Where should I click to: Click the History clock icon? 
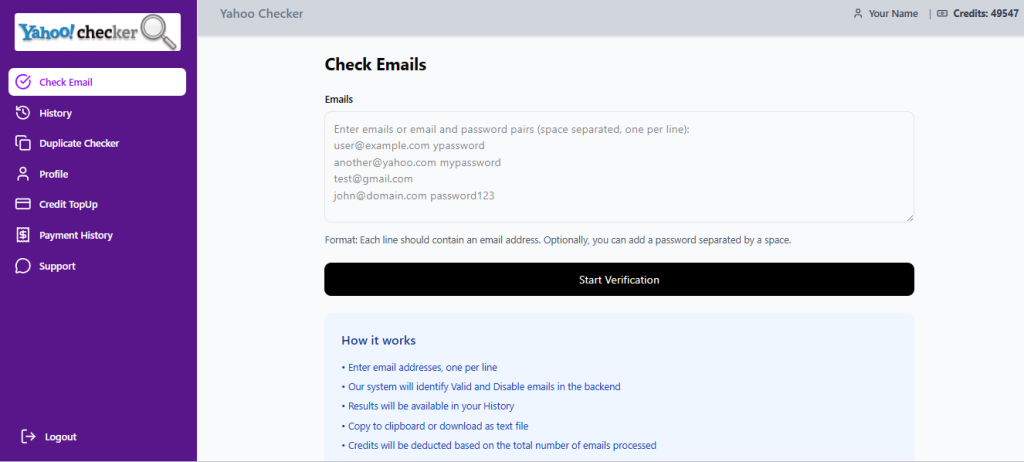23,113
